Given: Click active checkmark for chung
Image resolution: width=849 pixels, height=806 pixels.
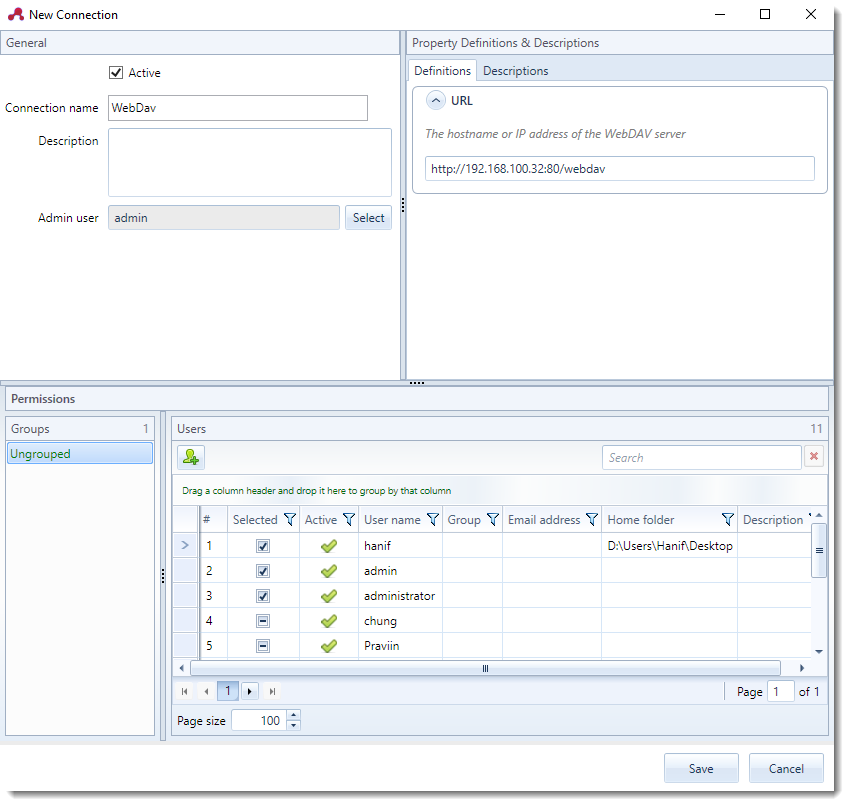Looking at the screenshot, I should pyautogui.click(x=329, y=621).
